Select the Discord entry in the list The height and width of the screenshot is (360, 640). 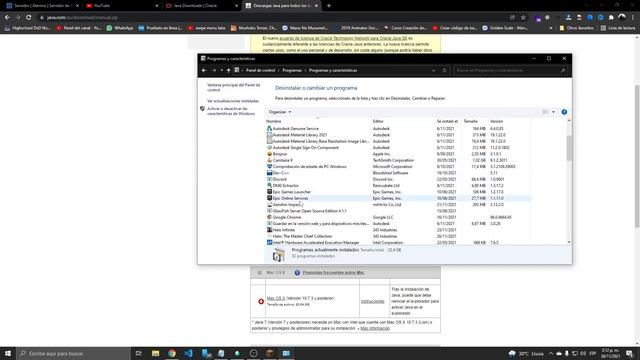pos(280,179)
